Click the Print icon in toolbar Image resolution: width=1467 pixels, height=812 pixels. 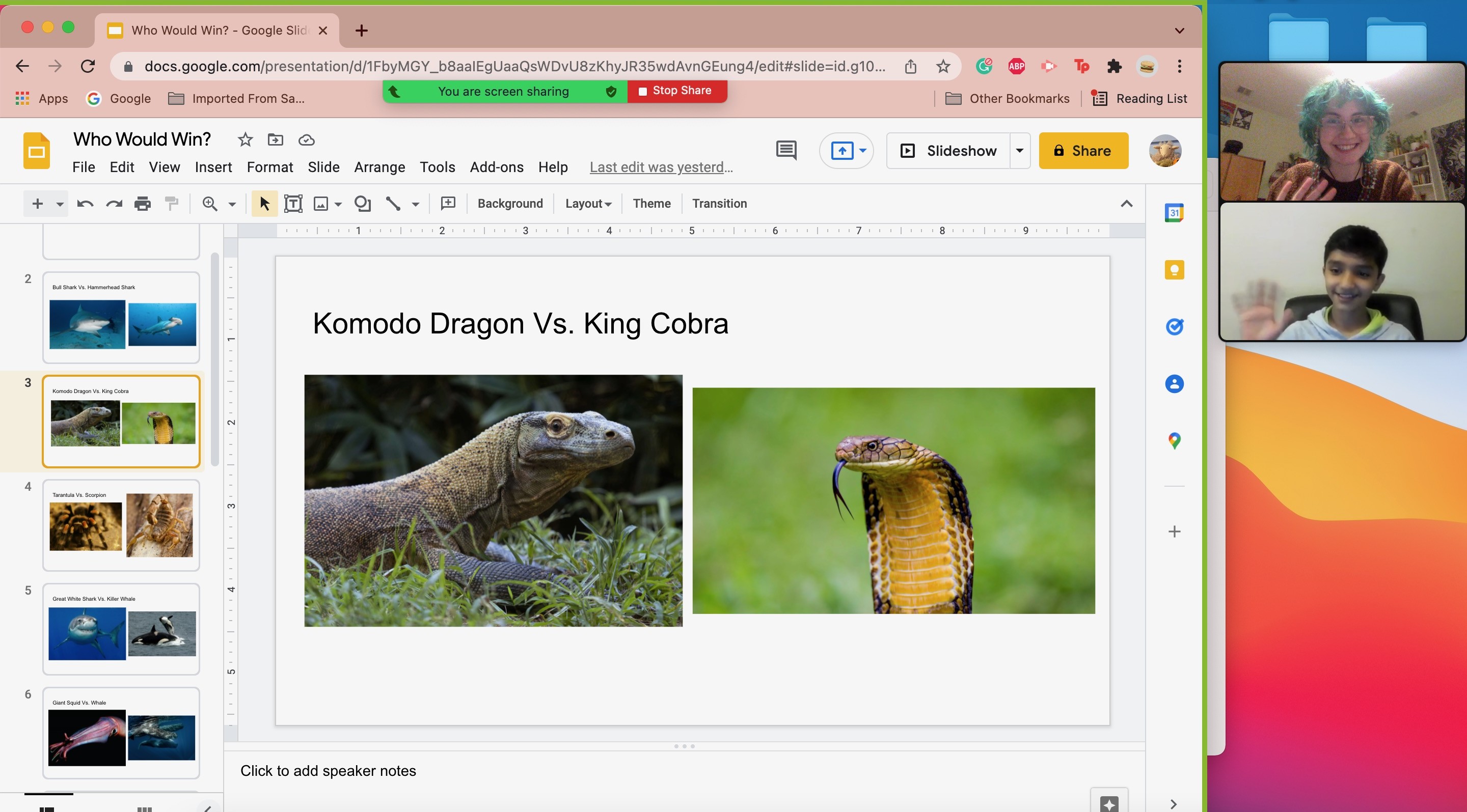[143, 204]
